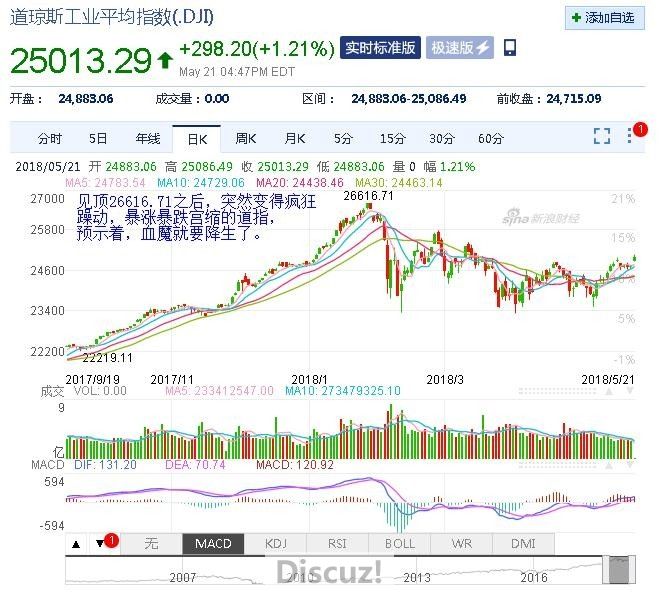Screen dimensions: 659x596
Task: Switch to 极速版 fast version
Action: (x=460, y=47)
